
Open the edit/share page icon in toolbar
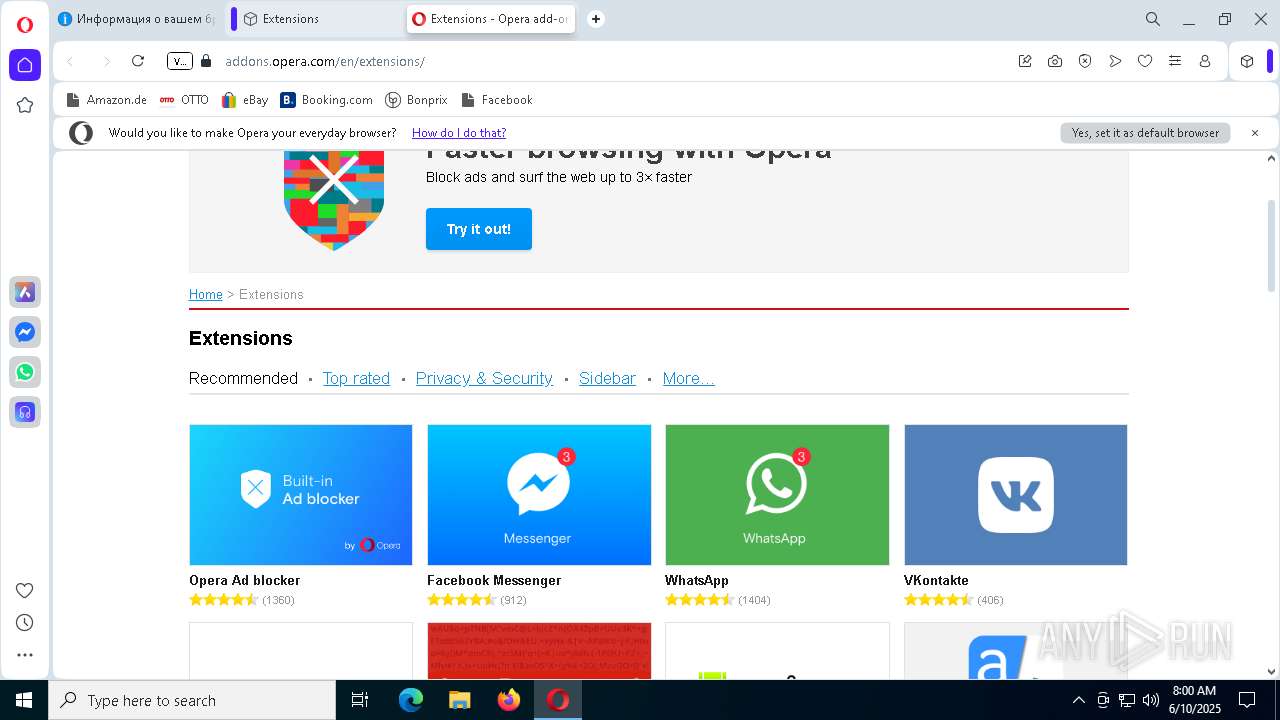pos(1025,61)
